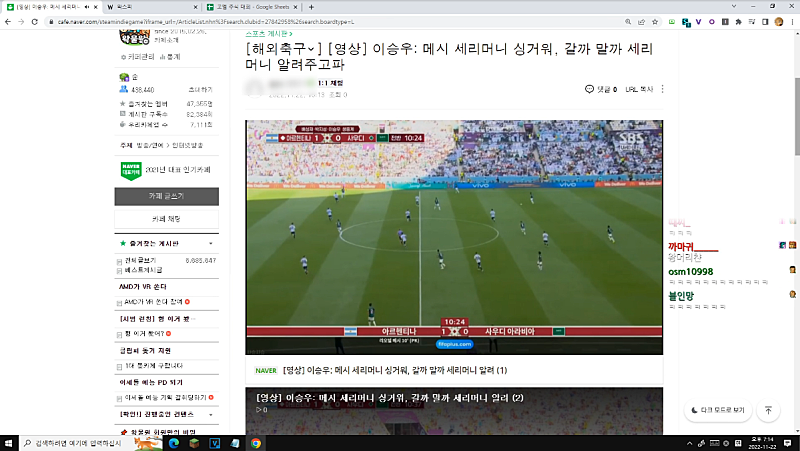Click the scroll-to-top arrow button
This screenshot has height=451, width=800.
click(768, 410)
